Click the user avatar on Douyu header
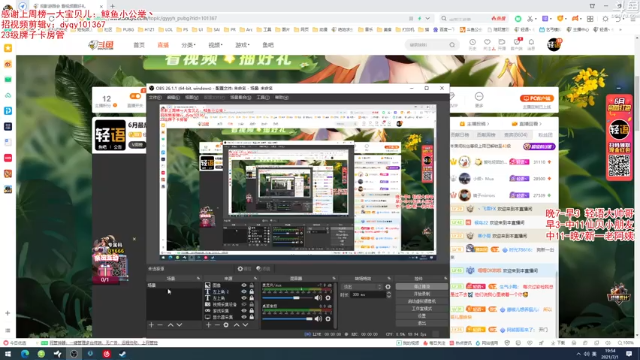Viewport: 640px width, 360px height. (x=554, y=44)
